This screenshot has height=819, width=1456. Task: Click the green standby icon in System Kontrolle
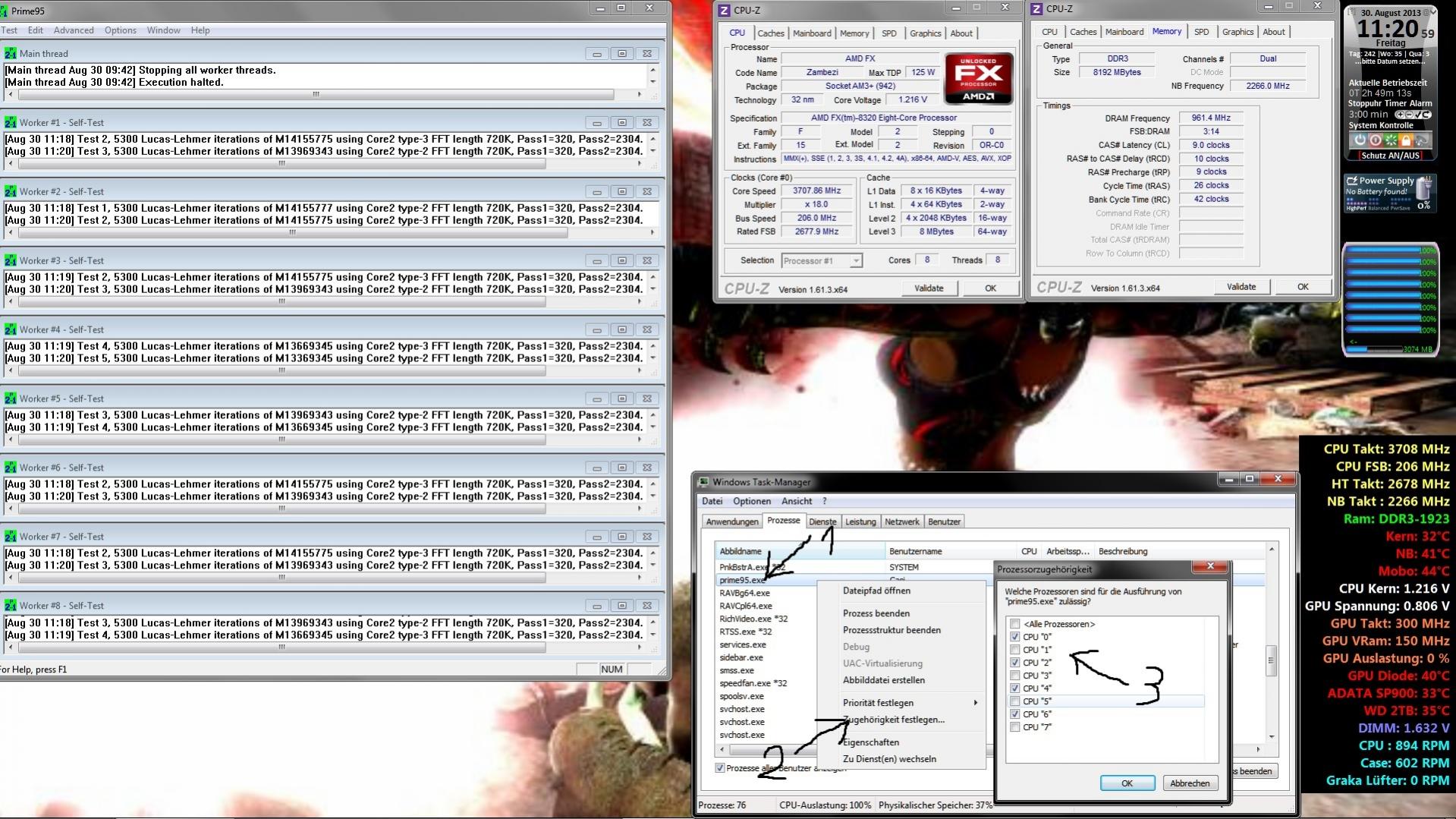click(x=1390, y=140)
